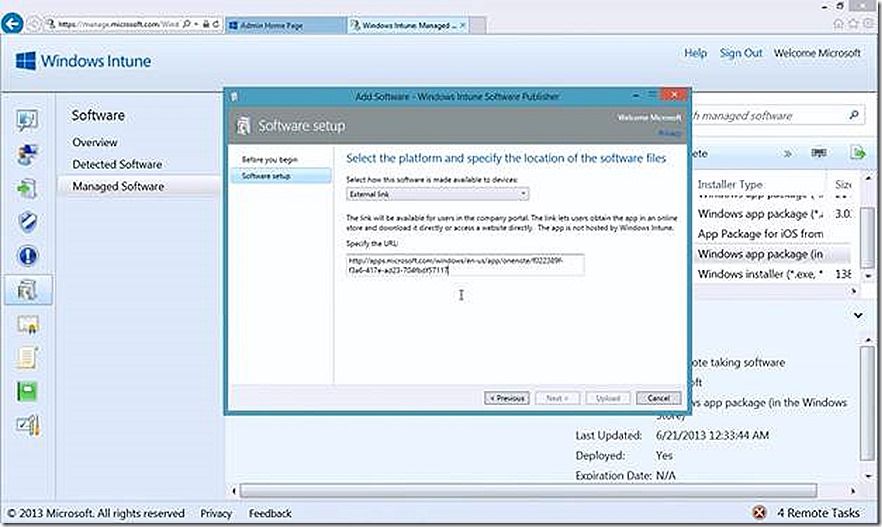Click the Upload button in wizard
This screenshot has width=882, height=527.
[x=608, y=398]
